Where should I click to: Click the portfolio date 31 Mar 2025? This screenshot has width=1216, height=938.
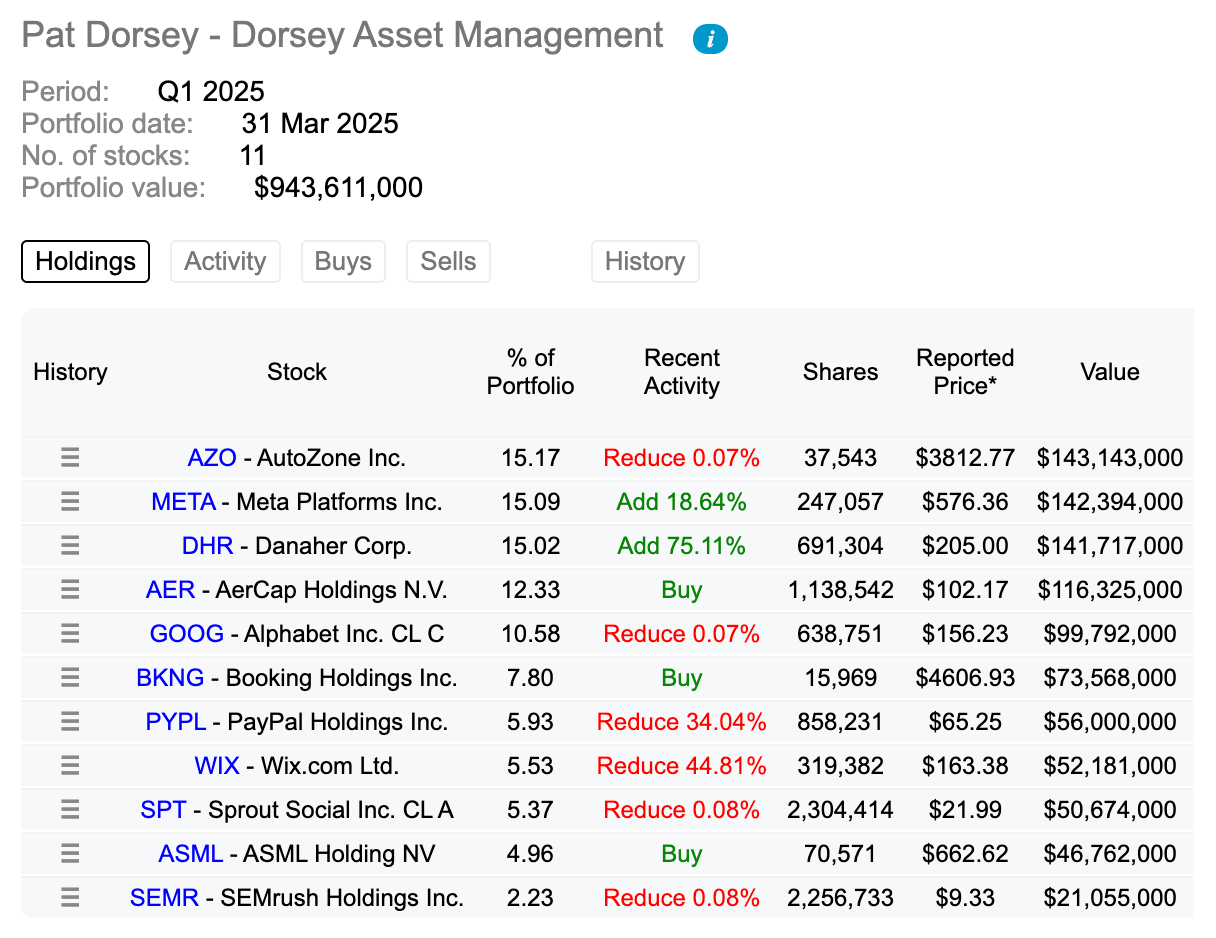[x=320, y=124]
